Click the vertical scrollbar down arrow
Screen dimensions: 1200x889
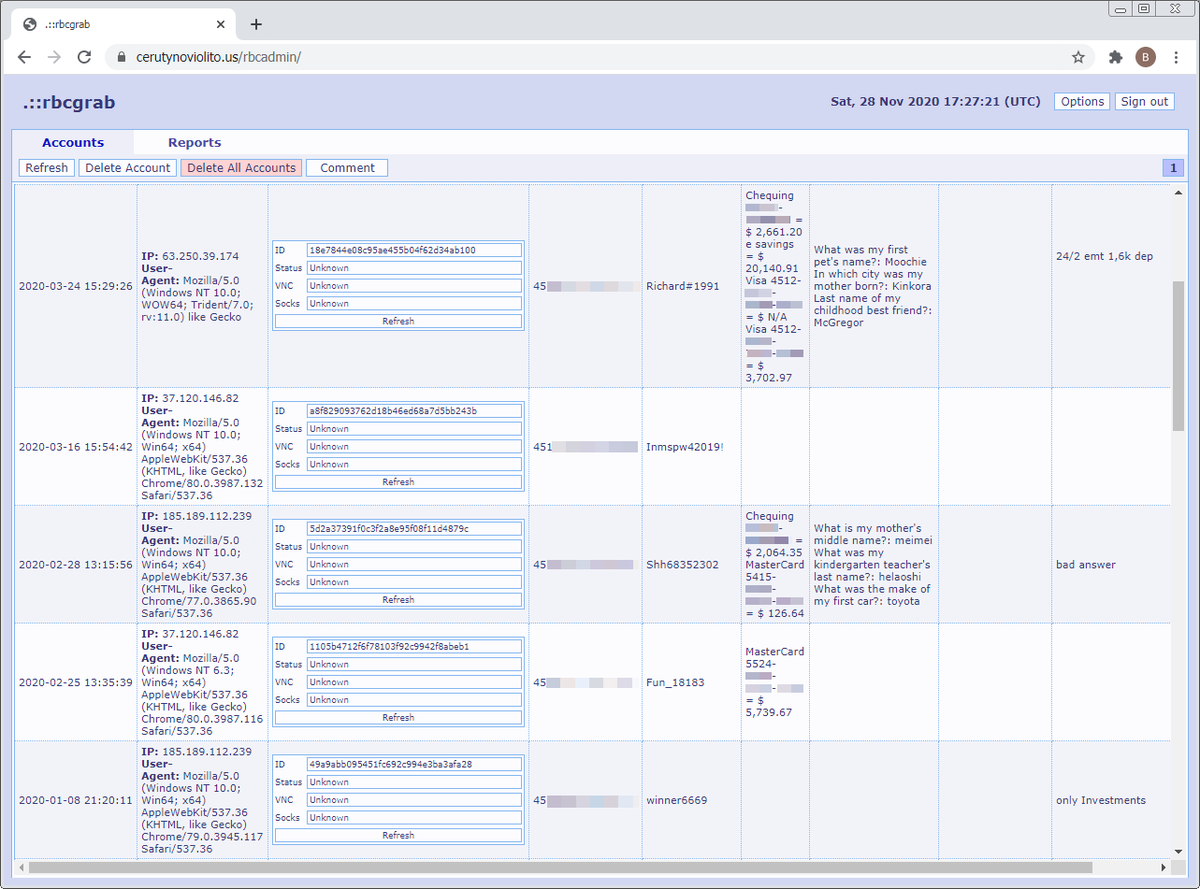tap(1178, 851)
